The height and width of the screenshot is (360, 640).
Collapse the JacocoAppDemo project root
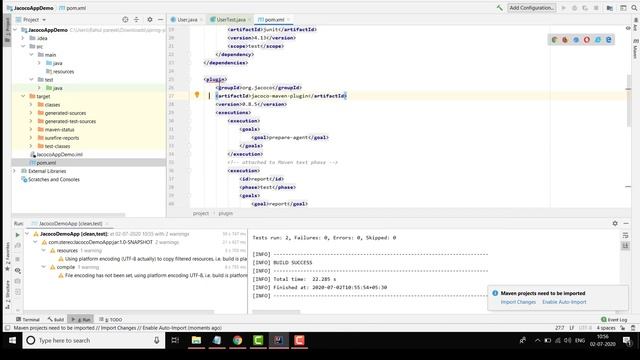click(15, 30)
